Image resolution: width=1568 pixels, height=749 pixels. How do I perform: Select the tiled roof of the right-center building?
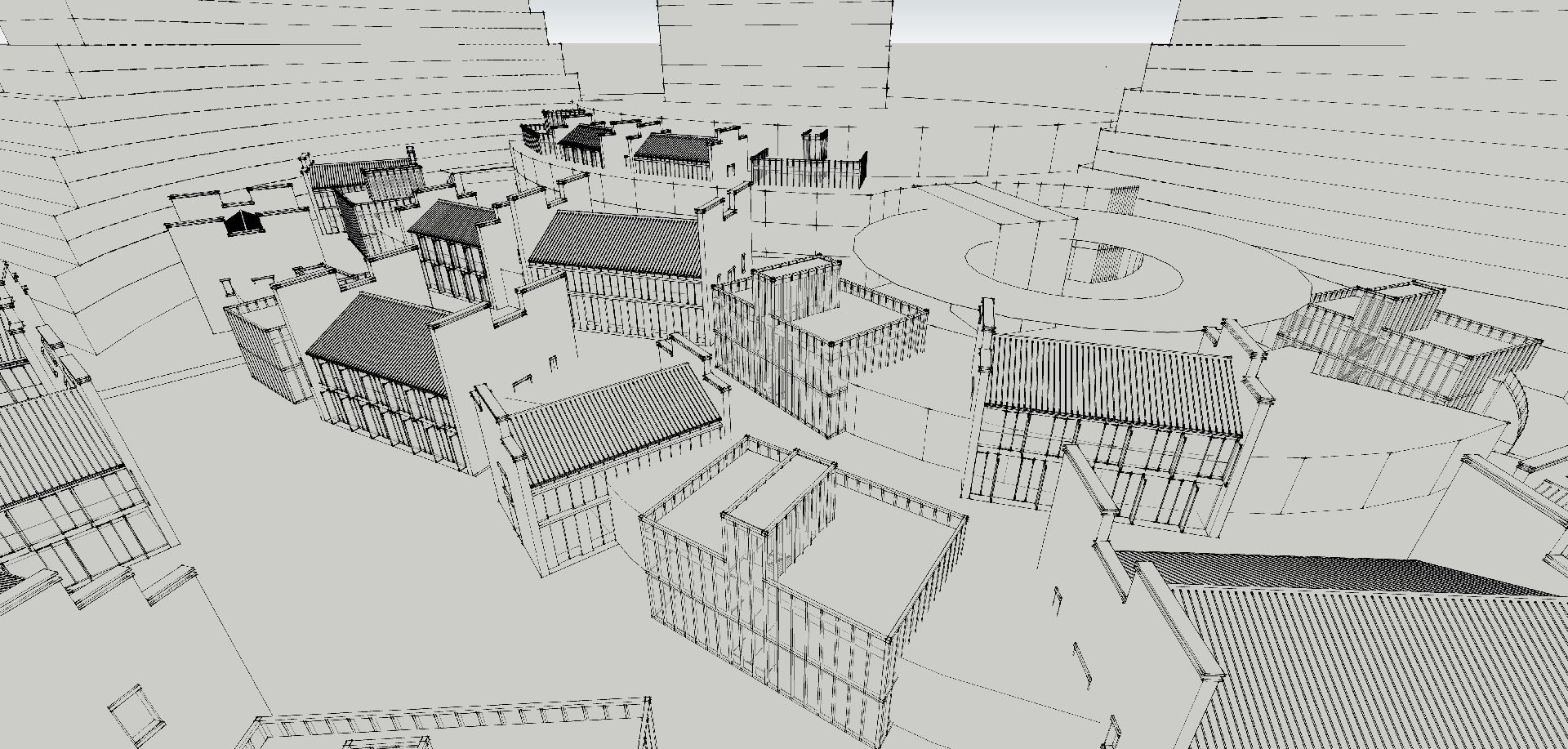coord(1111,384)
